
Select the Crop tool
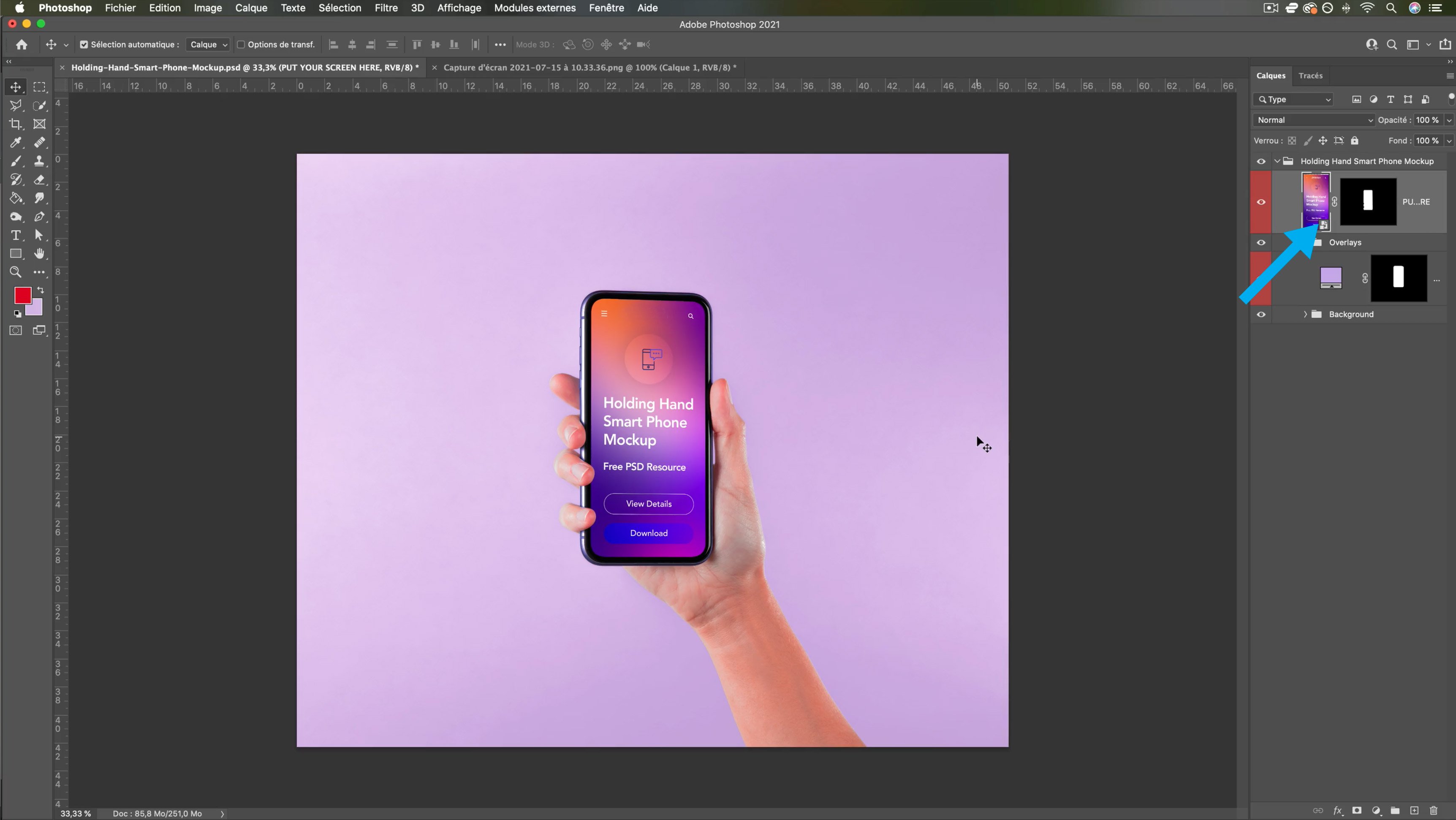coord(15,124)
